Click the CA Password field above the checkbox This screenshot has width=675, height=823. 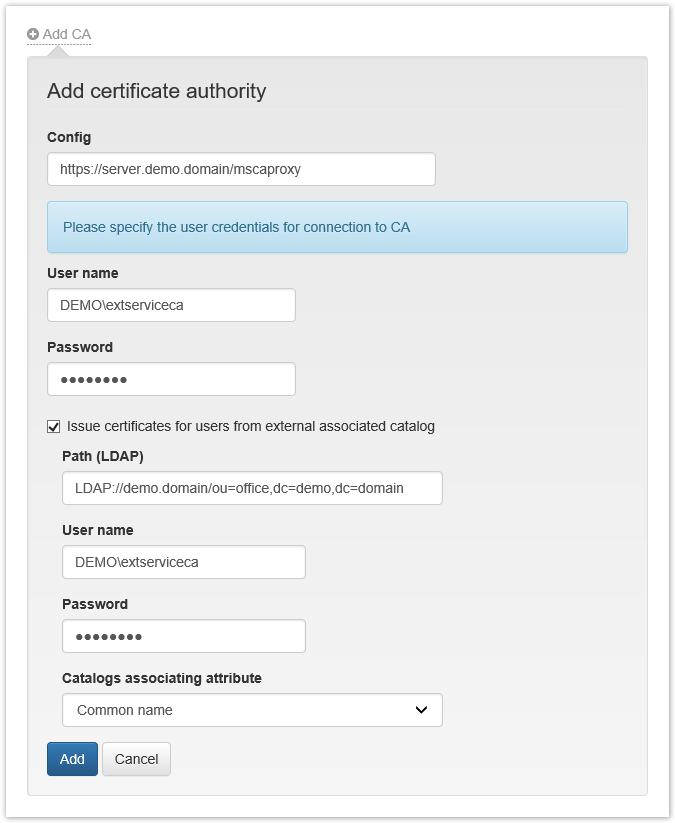point(171,379)
